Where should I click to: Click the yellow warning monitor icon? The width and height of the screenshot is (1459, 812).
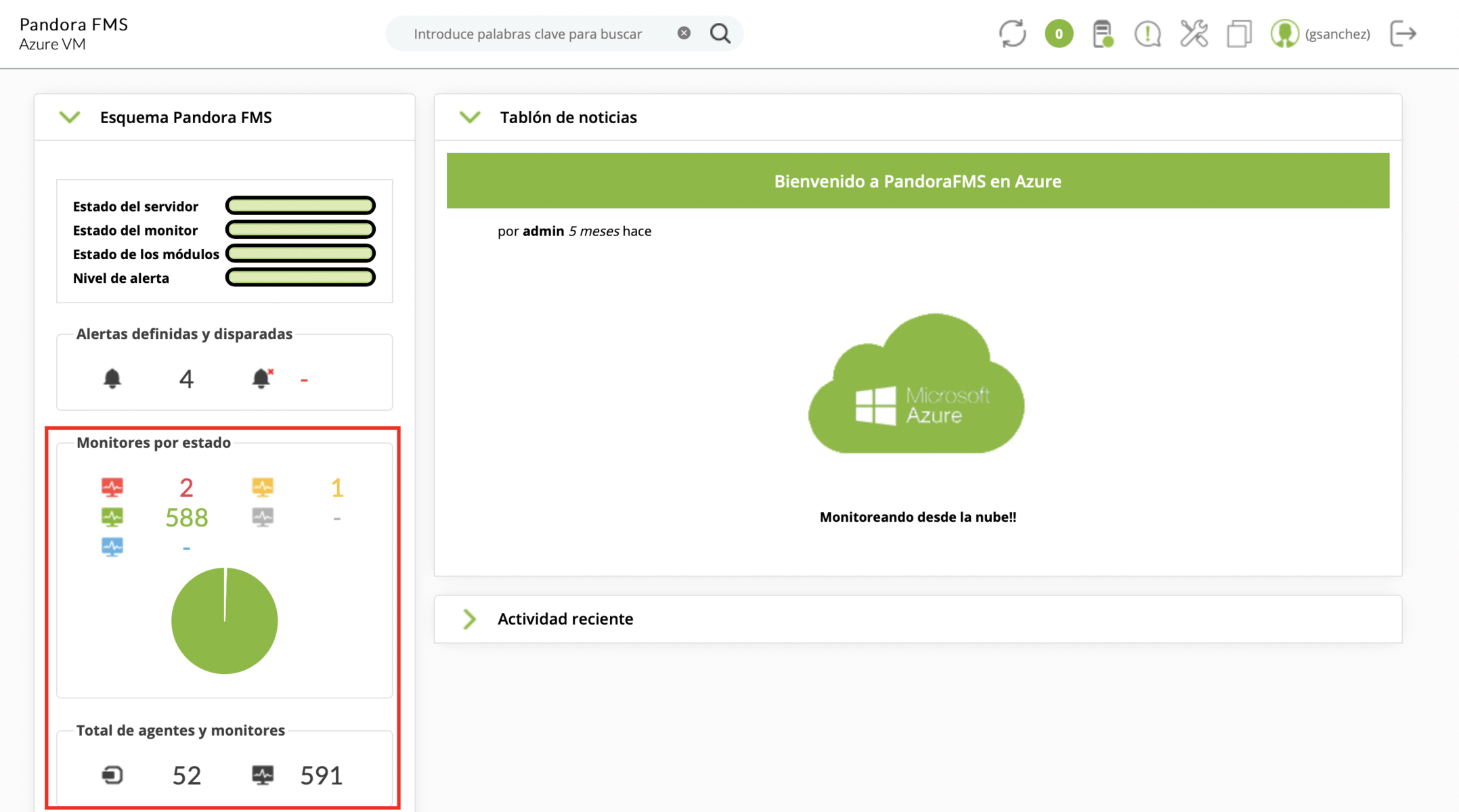coord(263,487)
